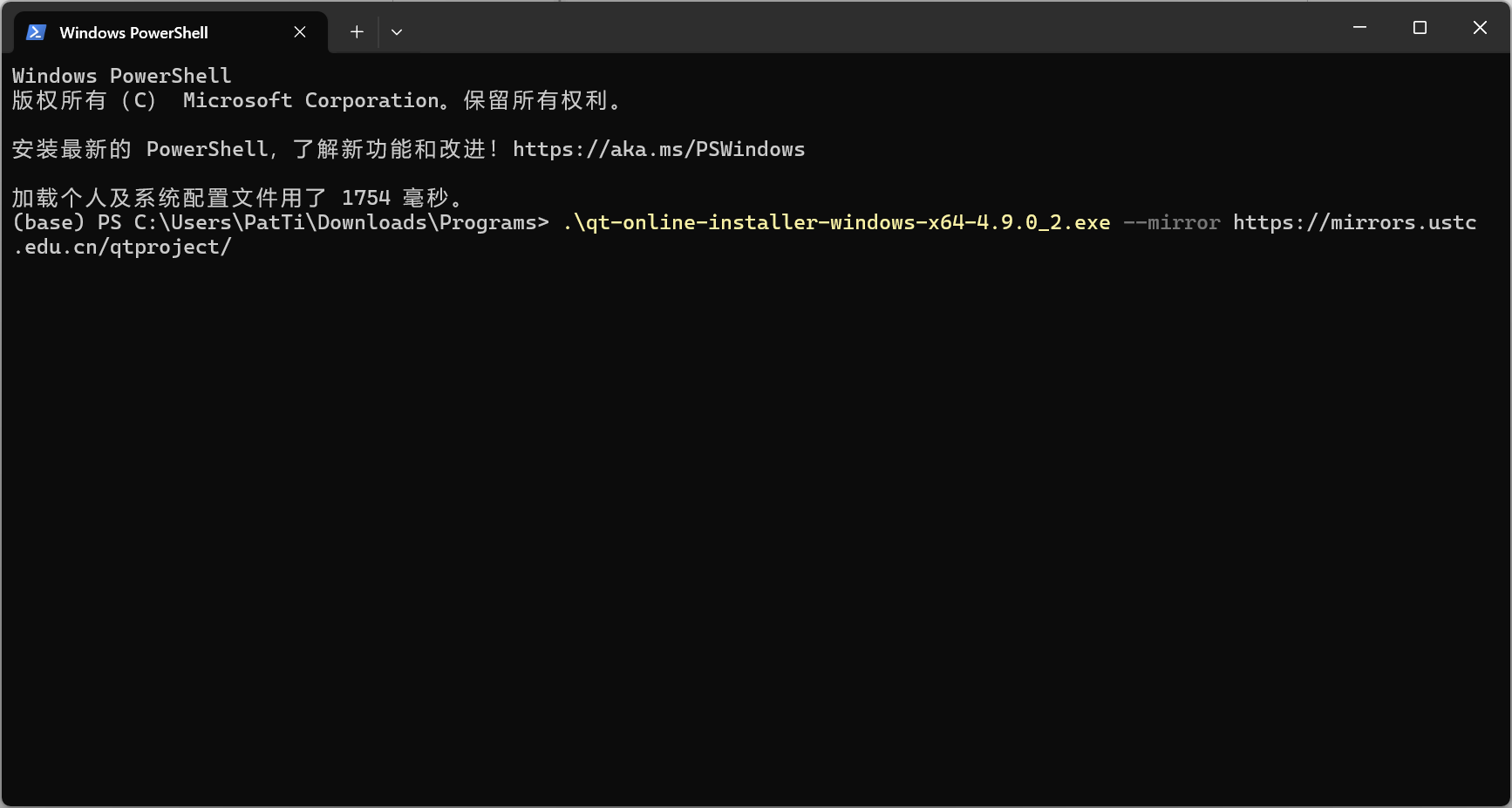Maximize the terminal window

1420,28
